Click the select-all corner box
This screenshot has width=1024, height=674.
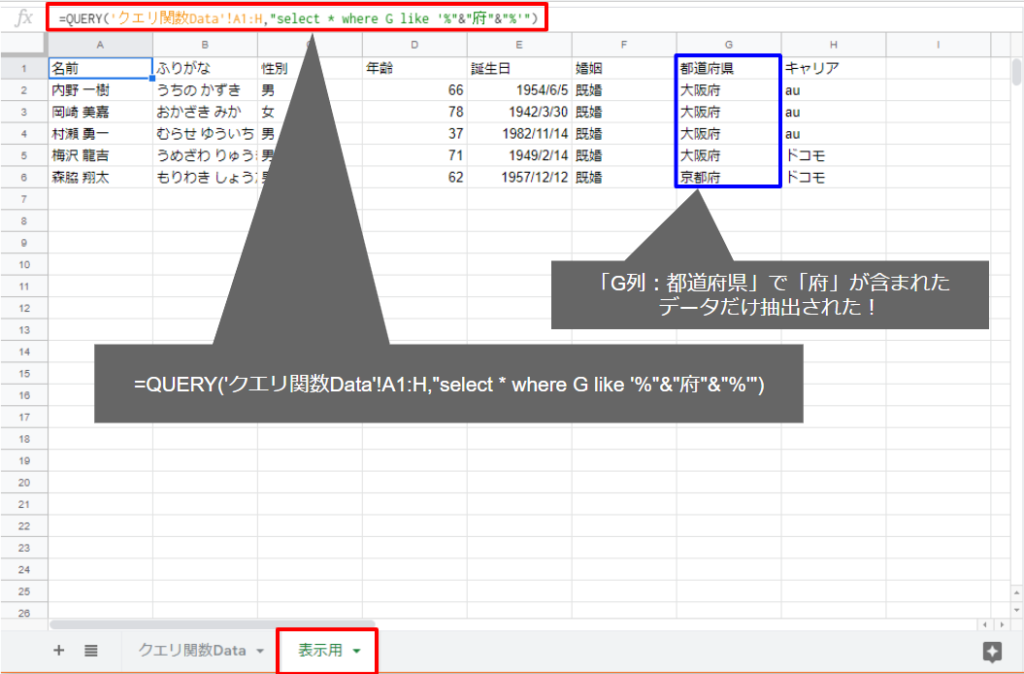click(24, 44)
